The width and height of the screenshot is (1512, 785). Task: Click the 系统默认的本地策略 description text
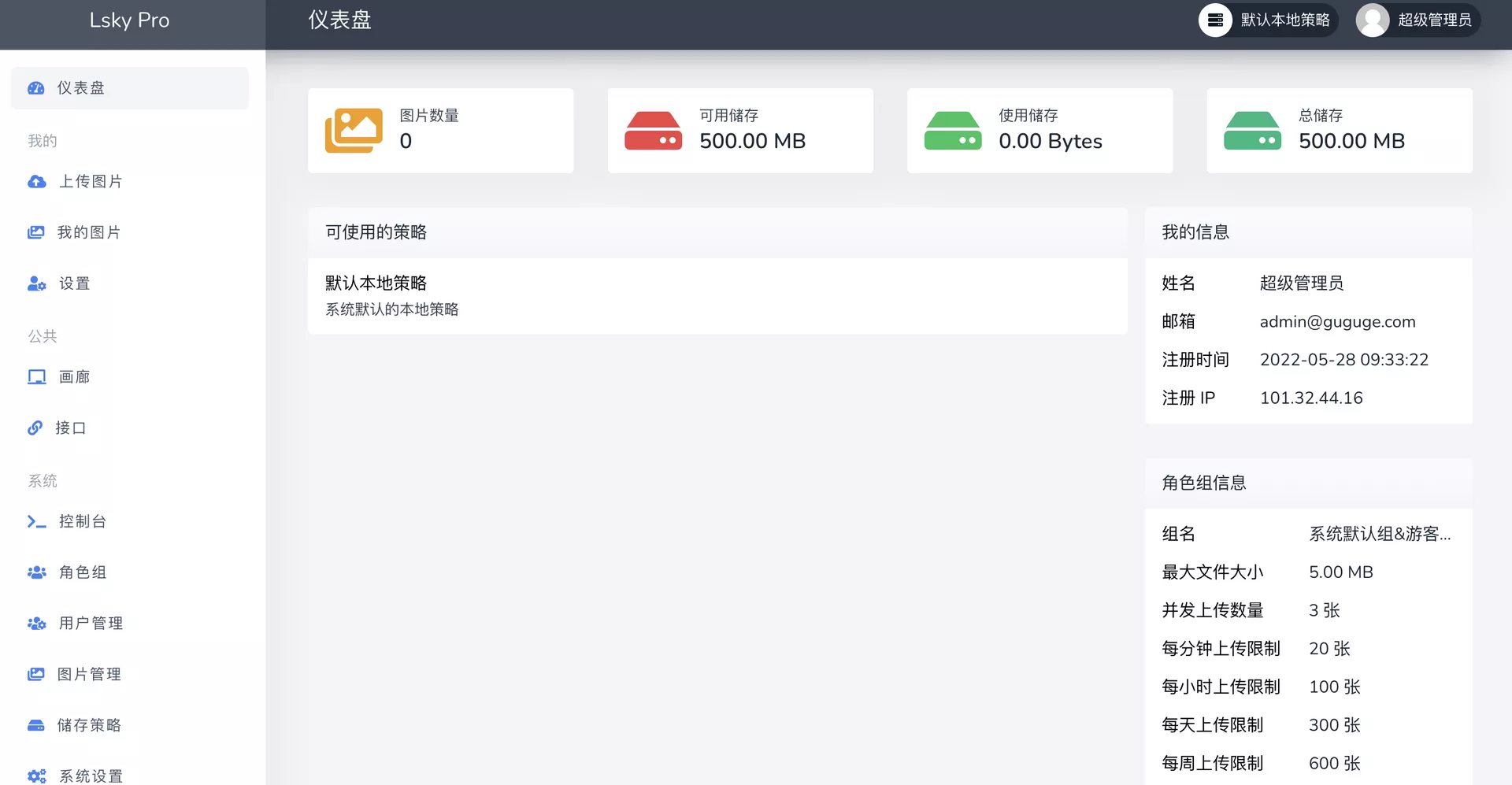click(x=391, y=309)
